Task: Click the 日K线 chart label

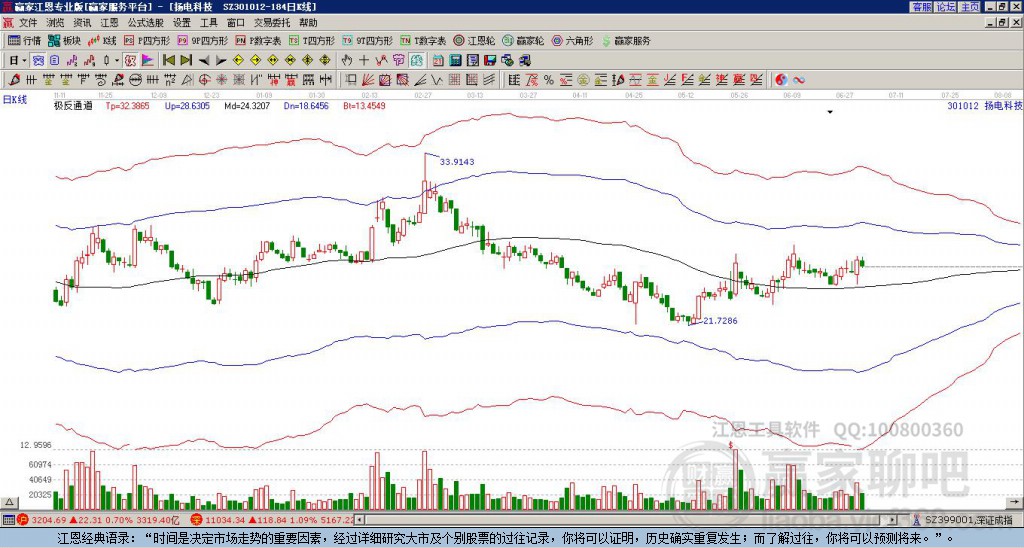Action: [x=15, y=100]
